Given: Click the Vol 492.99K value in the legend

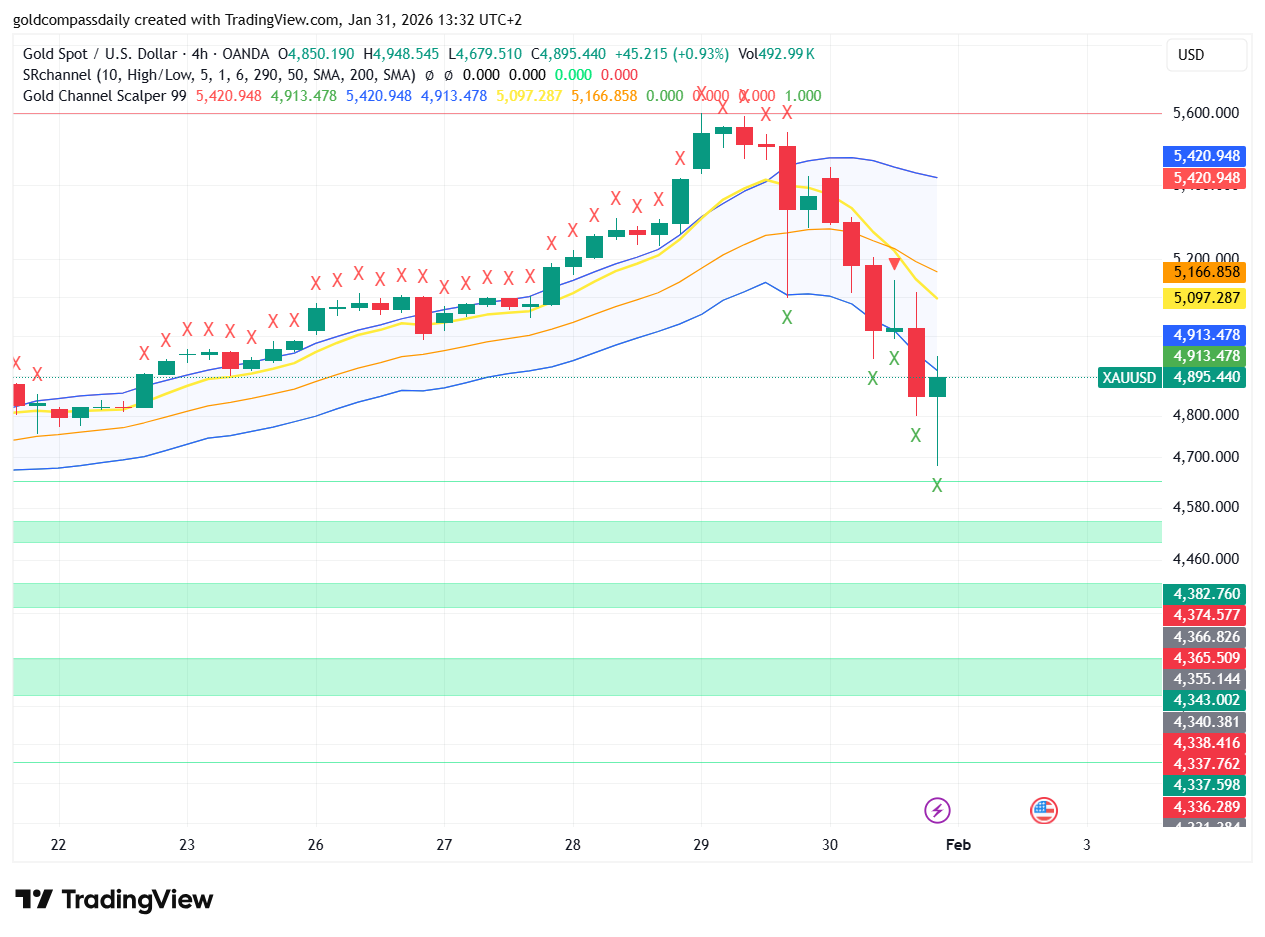Looking at the screenshot, I should click(x=775, y=54).
